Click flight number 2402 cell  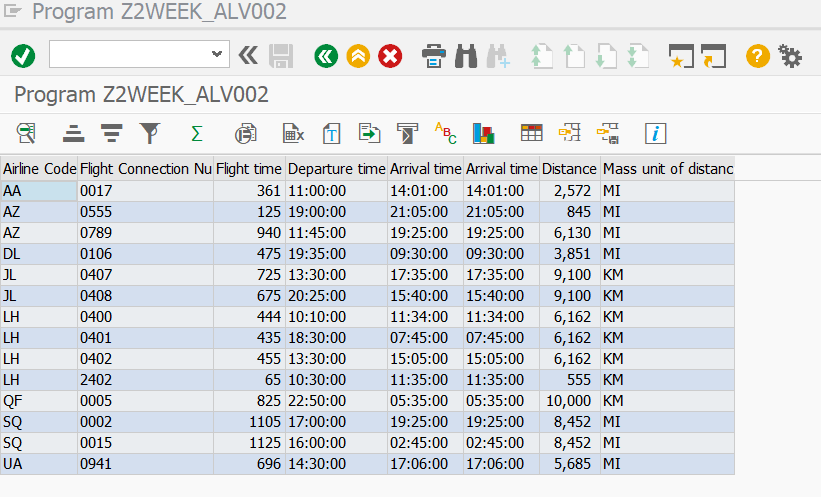[x=146, y=380]
